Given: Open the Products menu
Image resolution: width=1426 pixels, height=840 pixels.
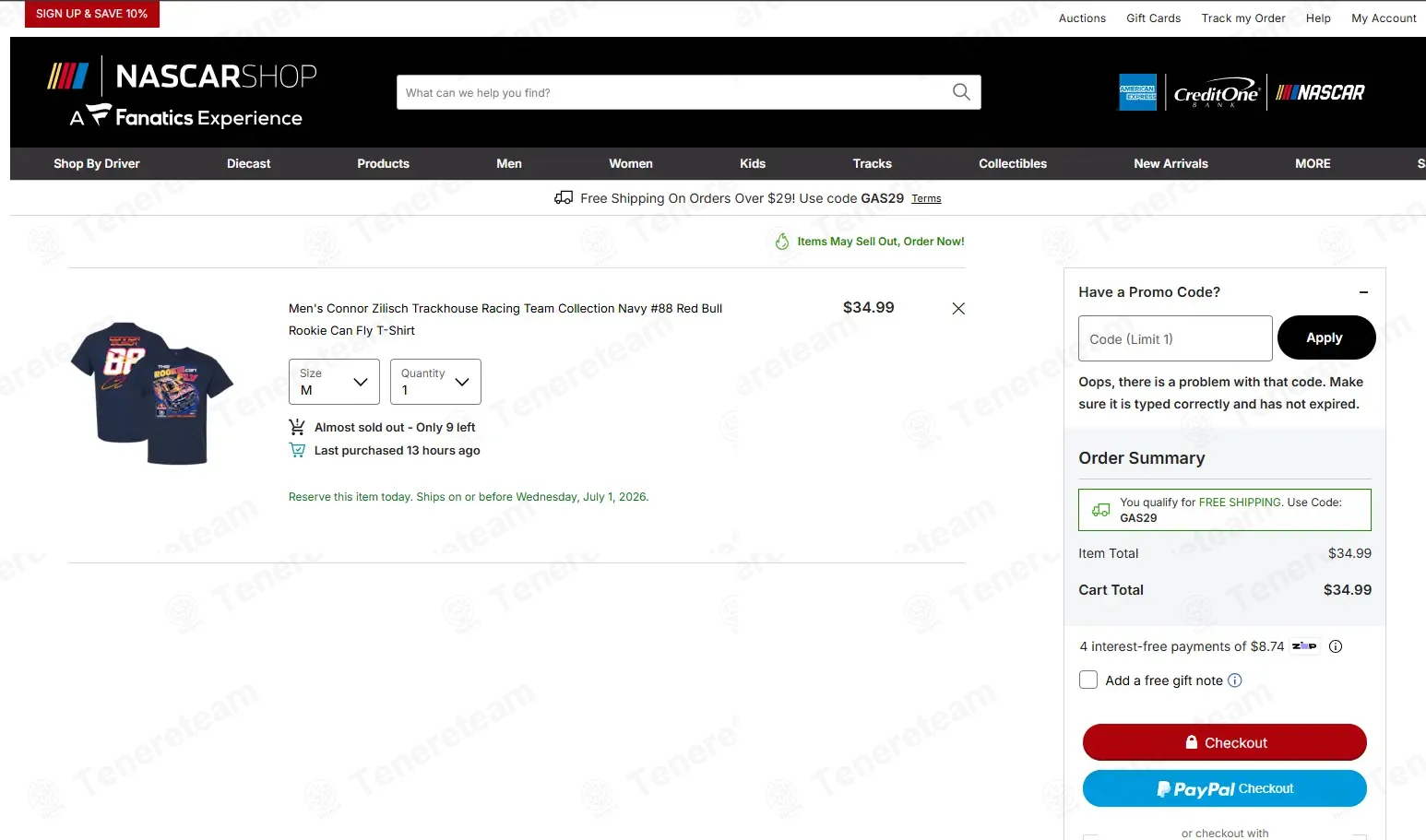Looking at the screenshot, I should pos(383,163).
